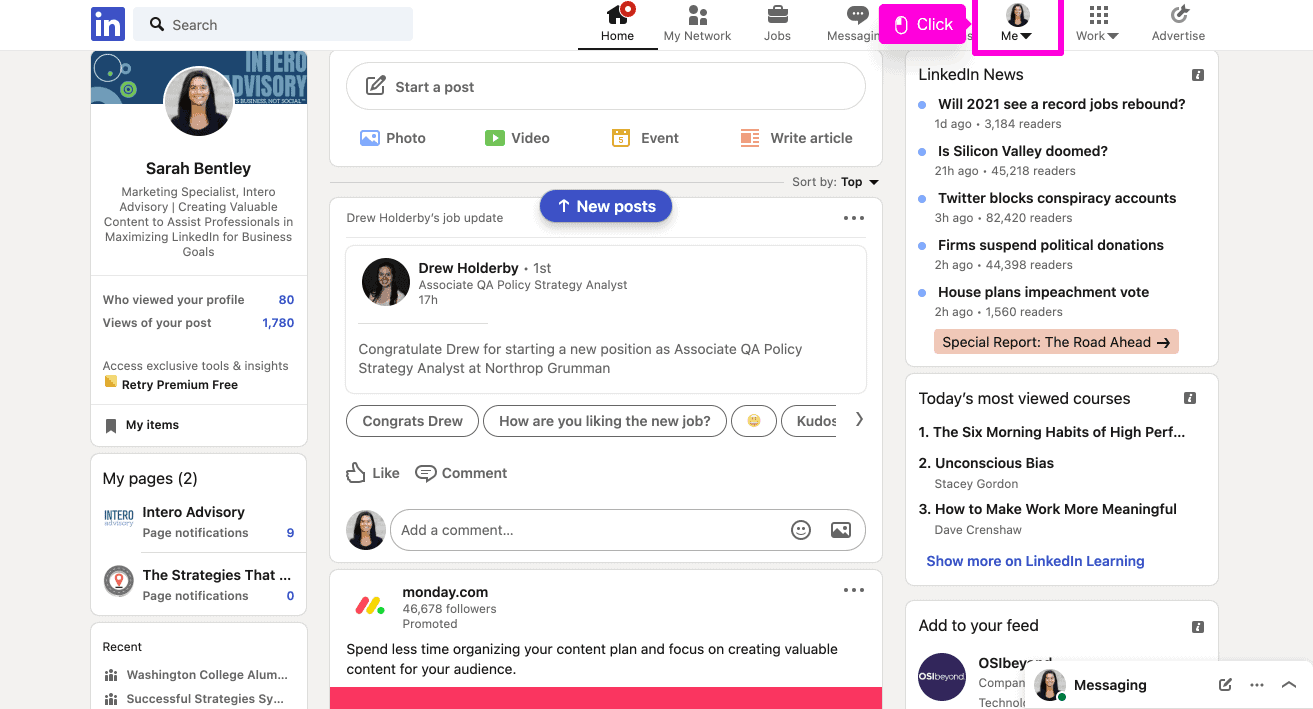Click info icon beside Add to your feed
This screenshot has height=709, width=1313.
(1198, 626)
